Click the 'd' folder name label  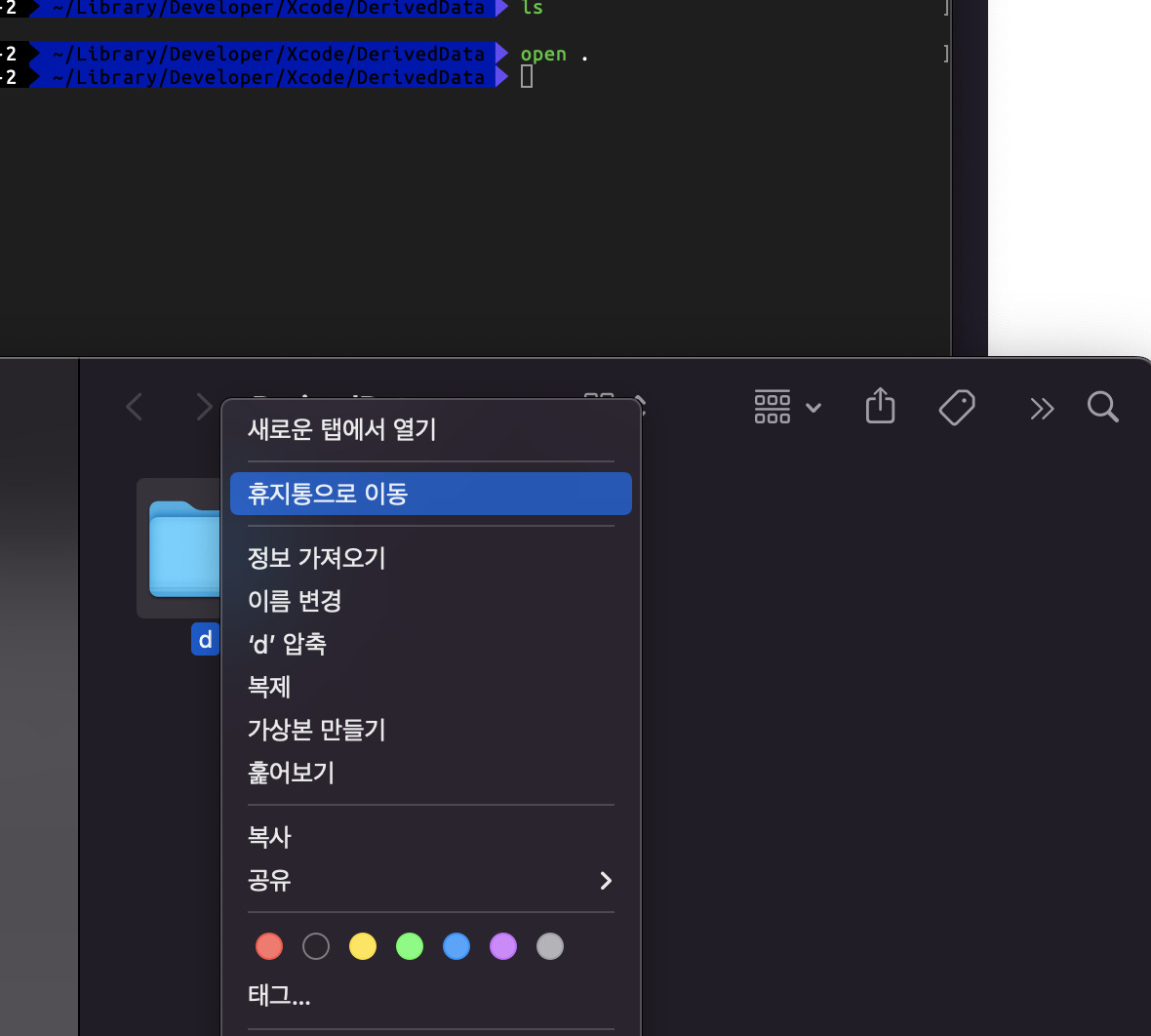click(206, 640)
